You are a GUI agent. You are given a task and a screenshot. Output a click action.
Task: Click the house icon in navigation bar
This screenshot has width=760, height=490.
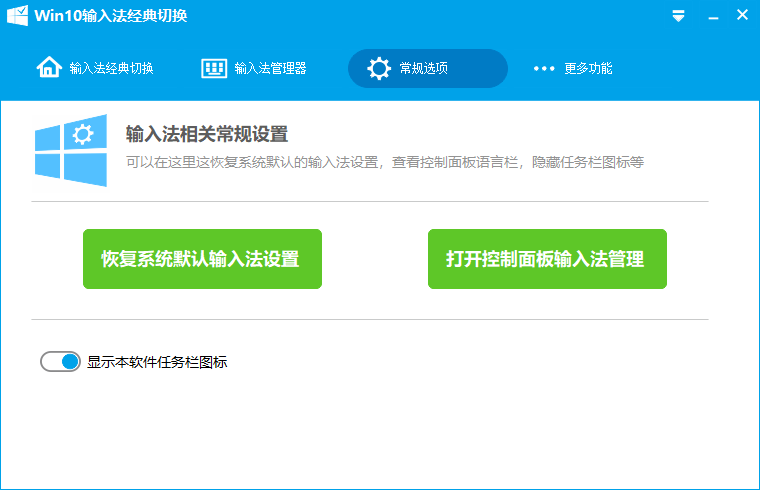coord(49,67)
